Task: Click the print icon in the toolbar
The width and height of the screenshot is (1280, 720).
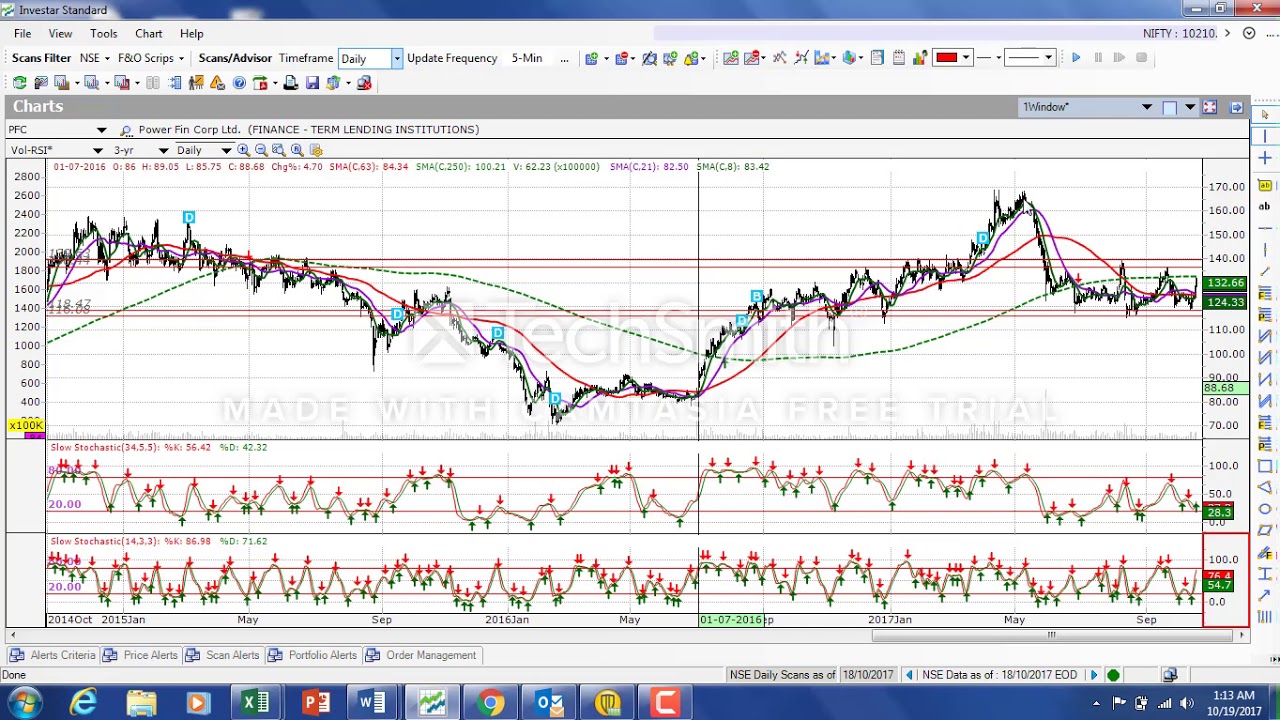Action: (291, 83)
